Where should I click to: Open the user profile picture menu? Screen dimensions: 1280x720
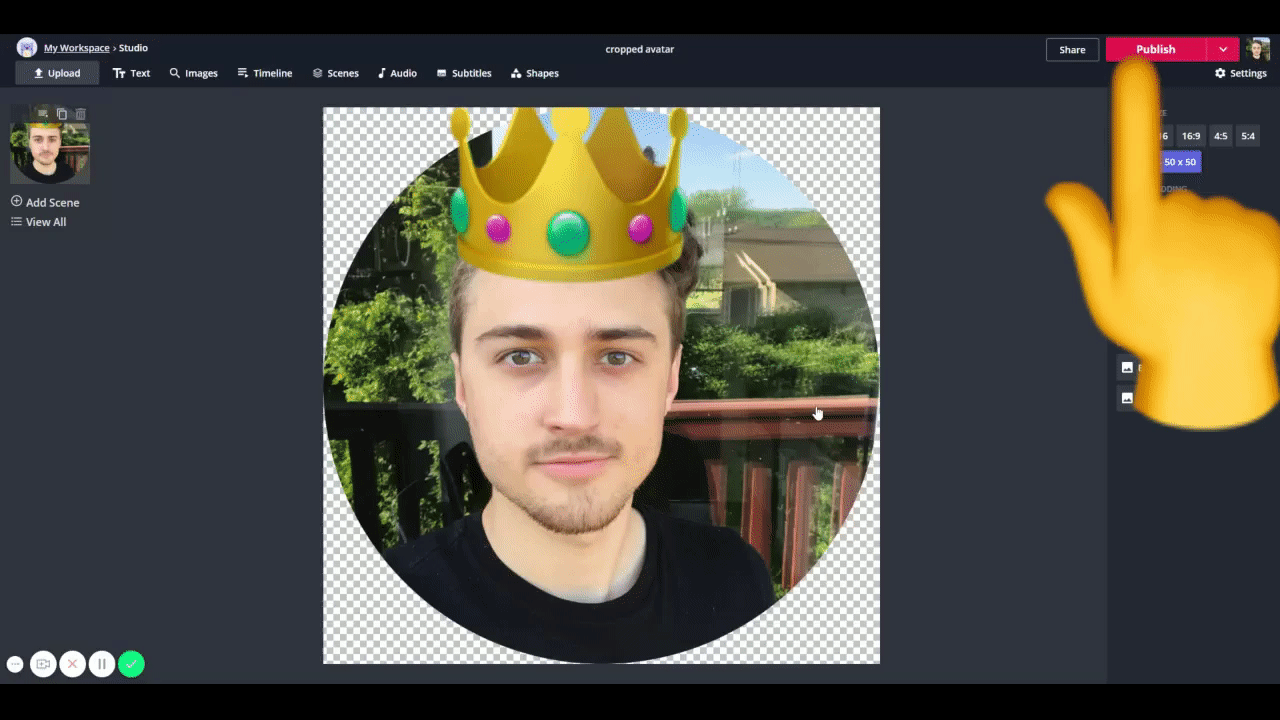tap(1258, 49)
